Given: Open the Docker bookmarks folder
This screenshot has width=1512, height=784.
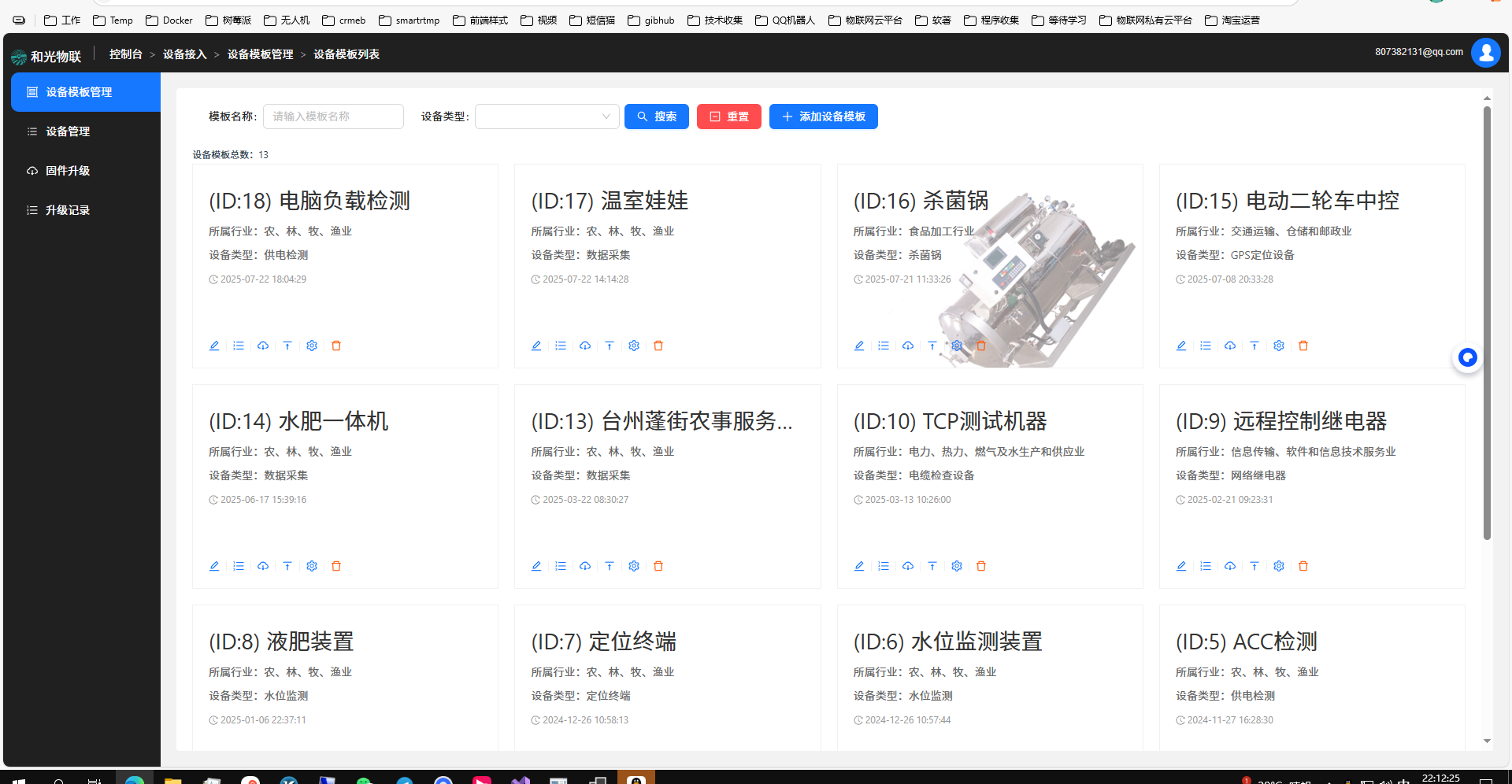Looking at the screenshot, I should pos(169,20).
